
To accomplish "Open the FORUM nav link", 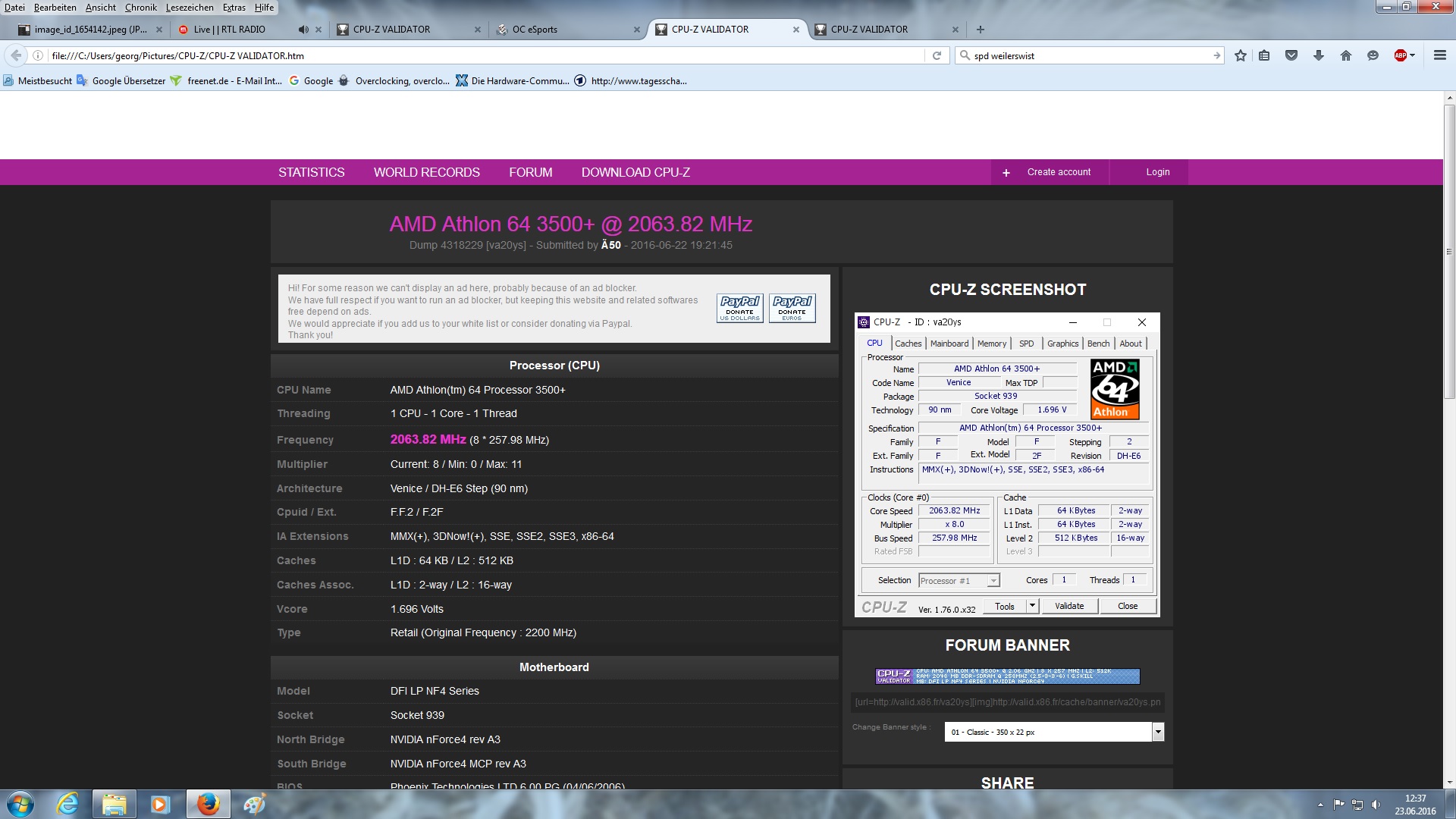I will pos(531,172).
